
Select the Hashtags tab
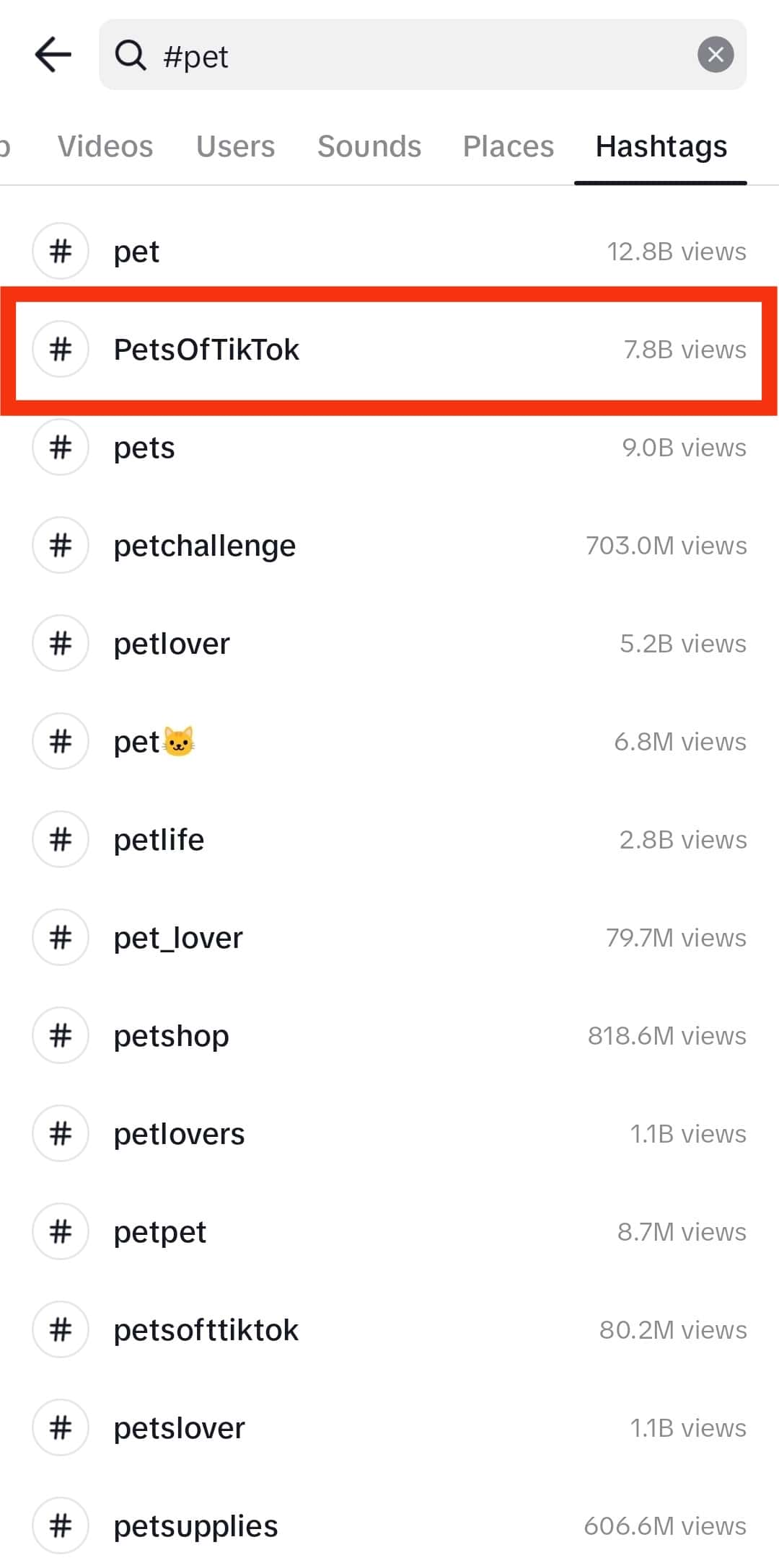(x=661, y=146)
